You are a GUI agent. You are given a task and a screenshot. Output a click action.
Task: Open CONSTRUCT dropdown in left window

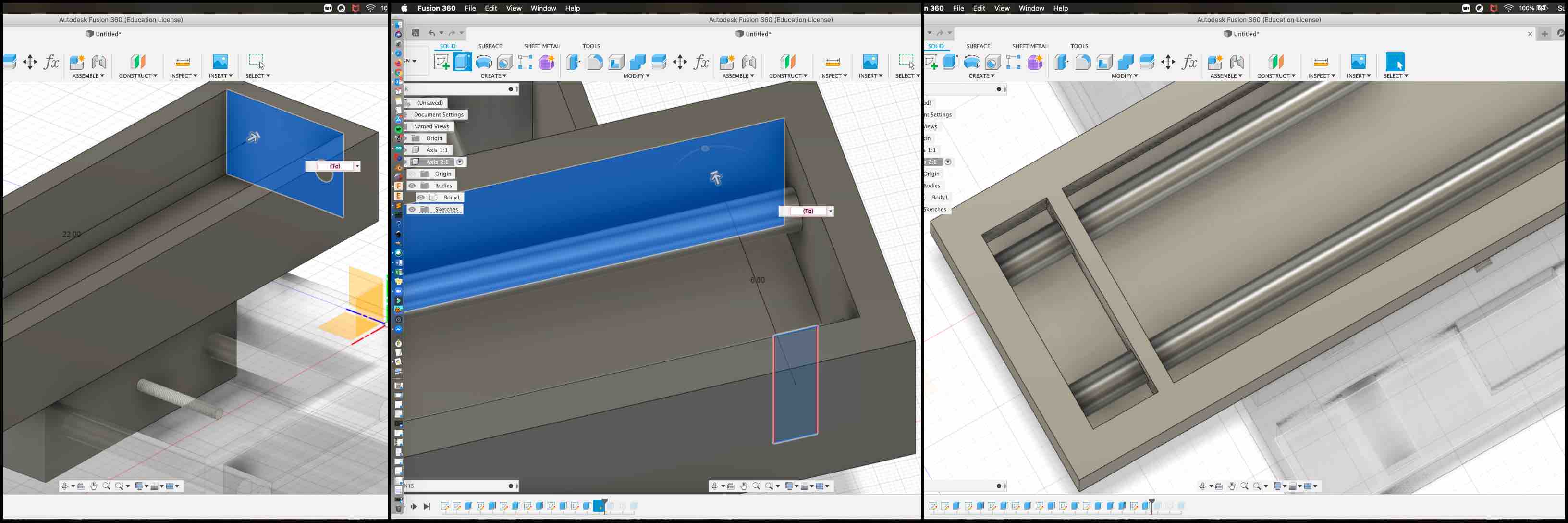click(138, 76)
